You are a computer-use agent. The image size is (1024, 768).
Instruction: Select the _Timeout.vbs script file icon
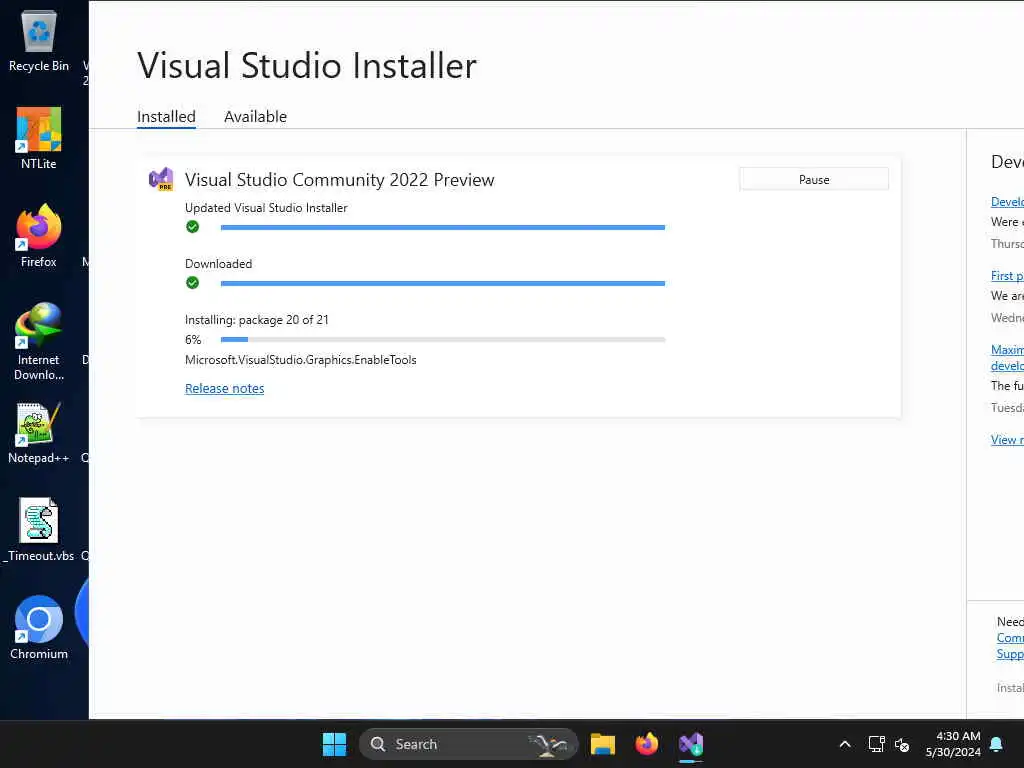tap(39, 530)
